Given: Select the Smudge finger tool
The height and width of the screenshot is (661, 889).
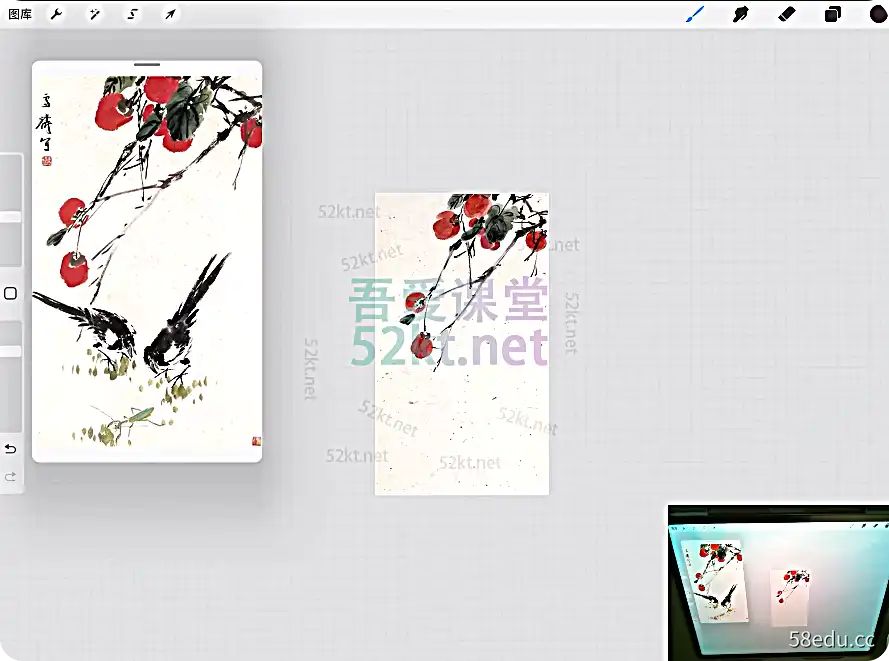Looking at the screenshot, I should 740,14.
